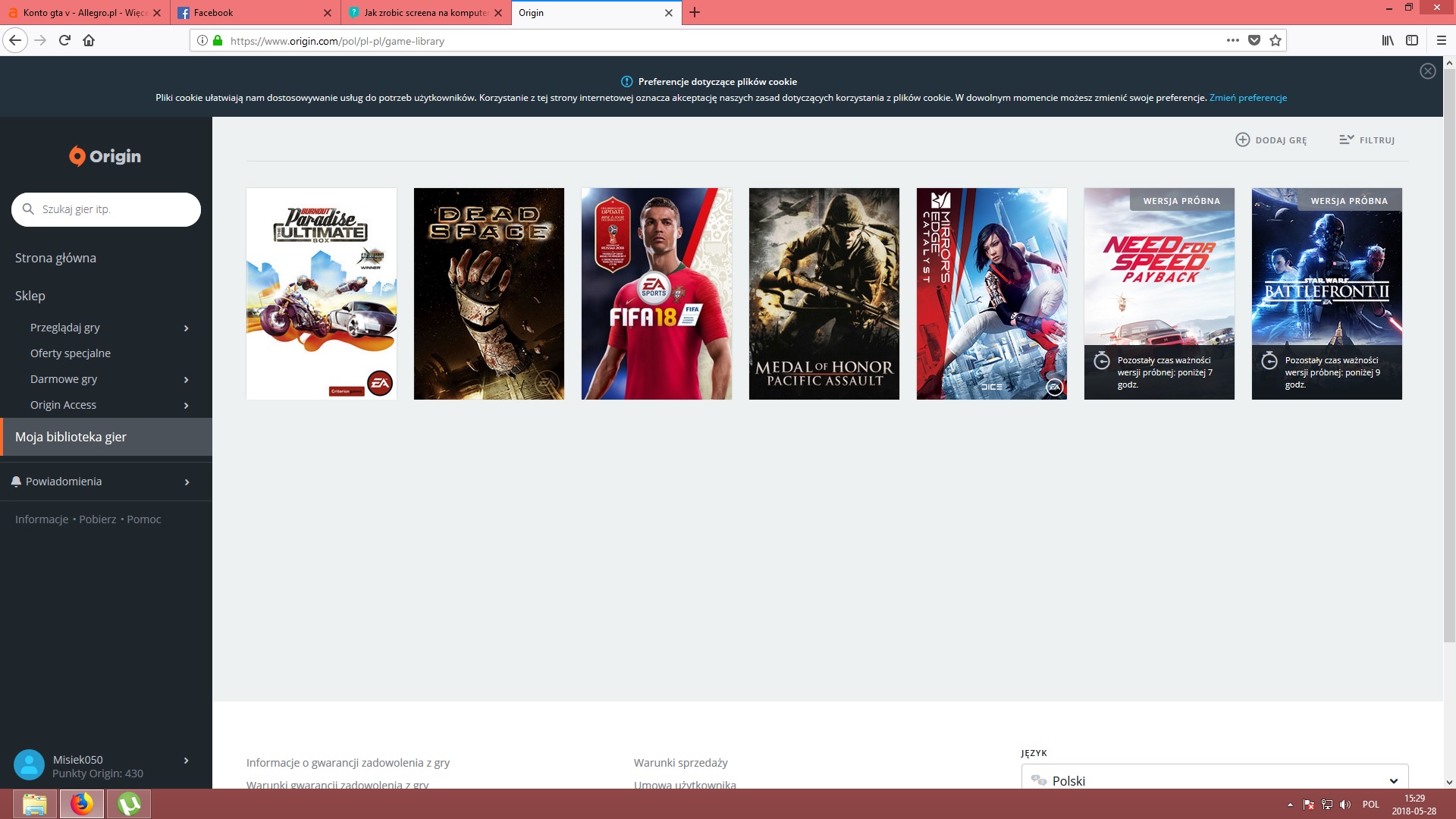Expand Misiek050 account menu arrow
This screenshot has width=1456, height=819.
[x=187, y=761]
